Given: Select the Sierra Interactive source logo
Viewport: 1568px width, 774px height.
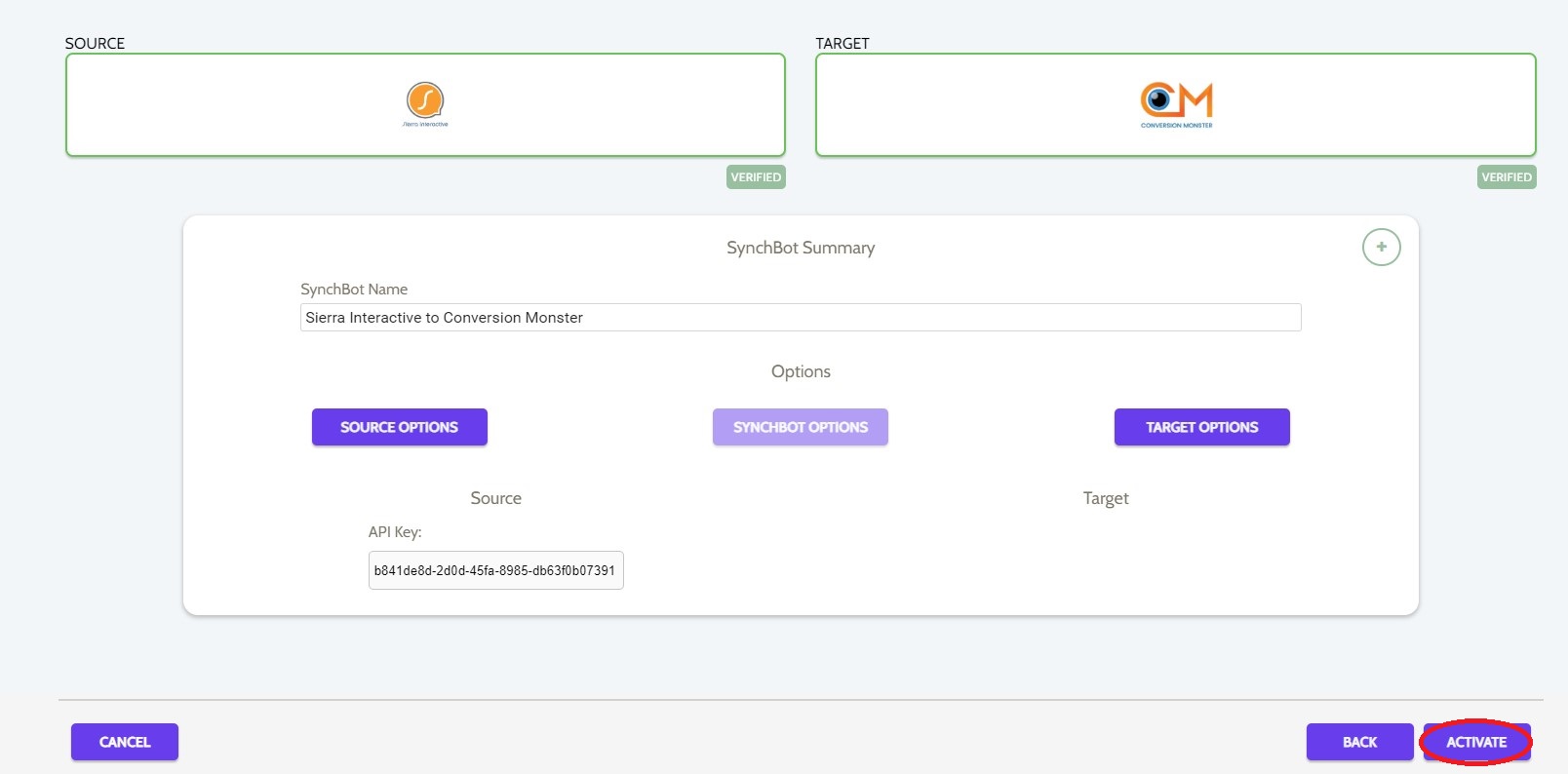Looking at the screenshot, I should point(424,102).
